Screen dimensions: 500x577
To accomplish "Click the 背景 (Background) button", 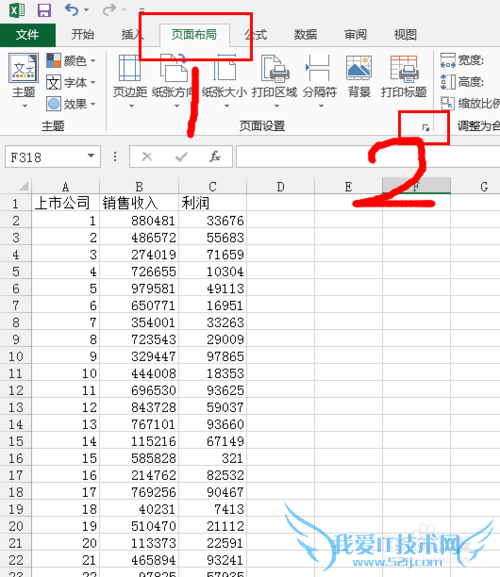I will coord(359,77).
